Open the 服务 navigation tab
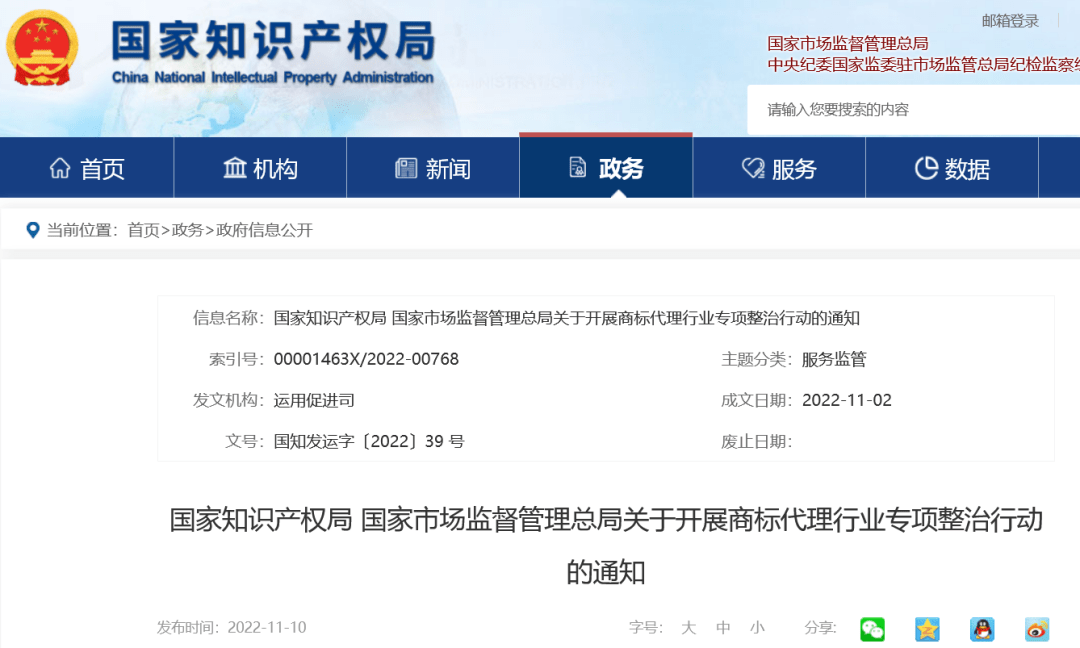 pyautogui.click(x=779, y=168)
